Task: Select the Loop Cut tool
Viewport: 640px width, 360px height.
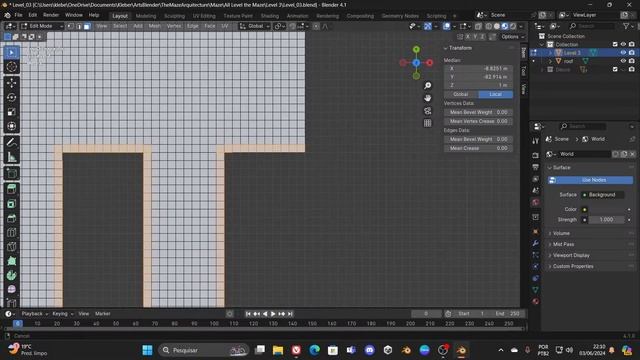Action: (11, 233)
